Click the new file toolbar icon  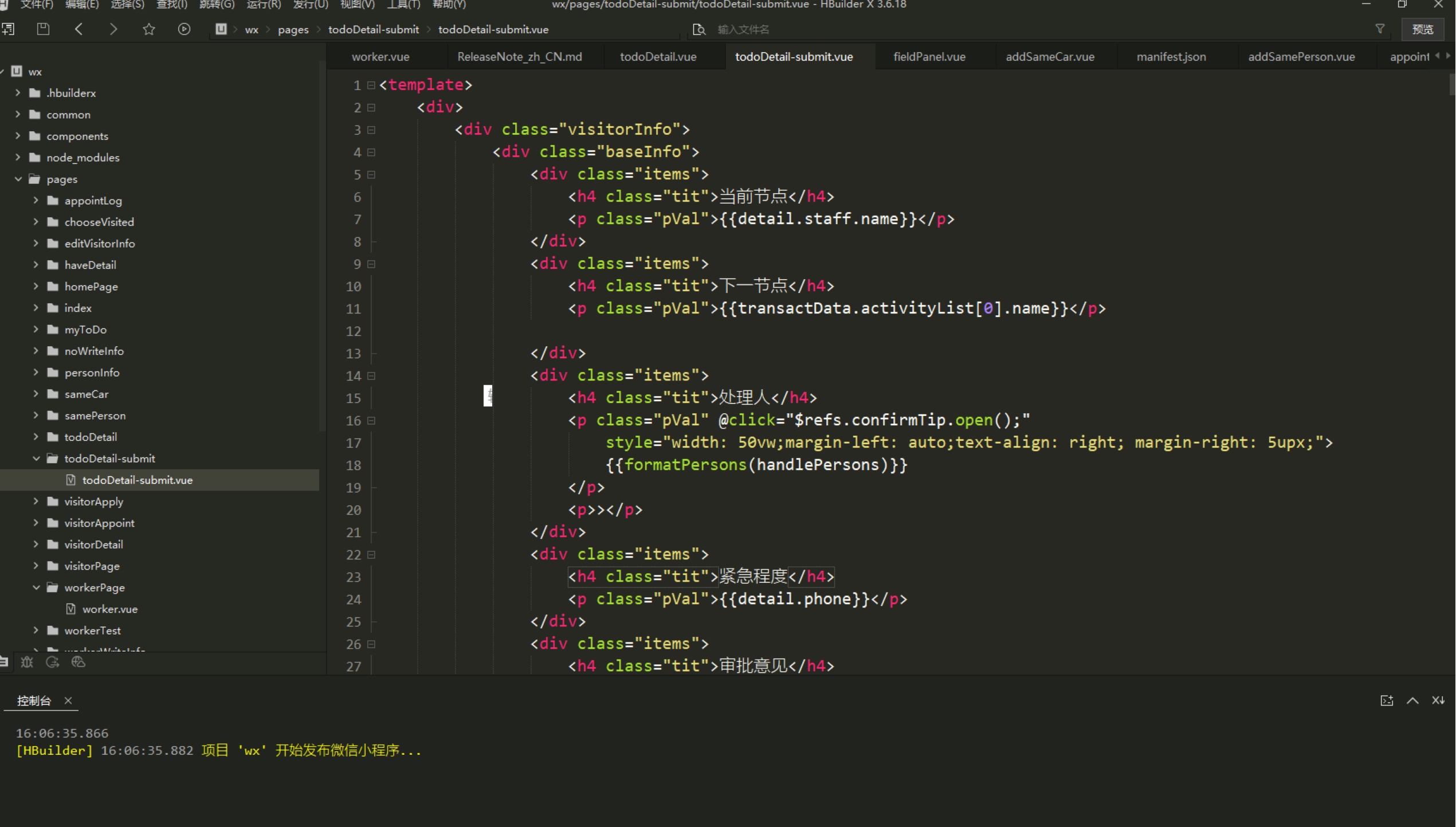coord(8,29)
